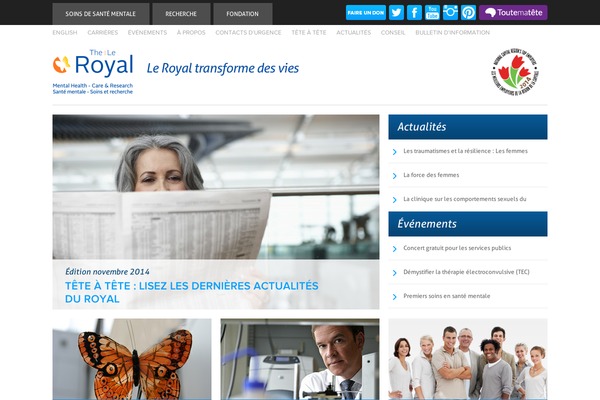Screen dimensions: 600x400
Task: Open the group of people thumbnail
Action: point(468,359)
